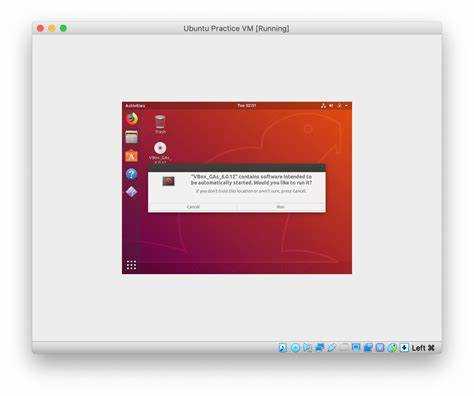This screenshot has height=396, width=474.
Task: Open the shared folders status icon
Action: [344, 348]
